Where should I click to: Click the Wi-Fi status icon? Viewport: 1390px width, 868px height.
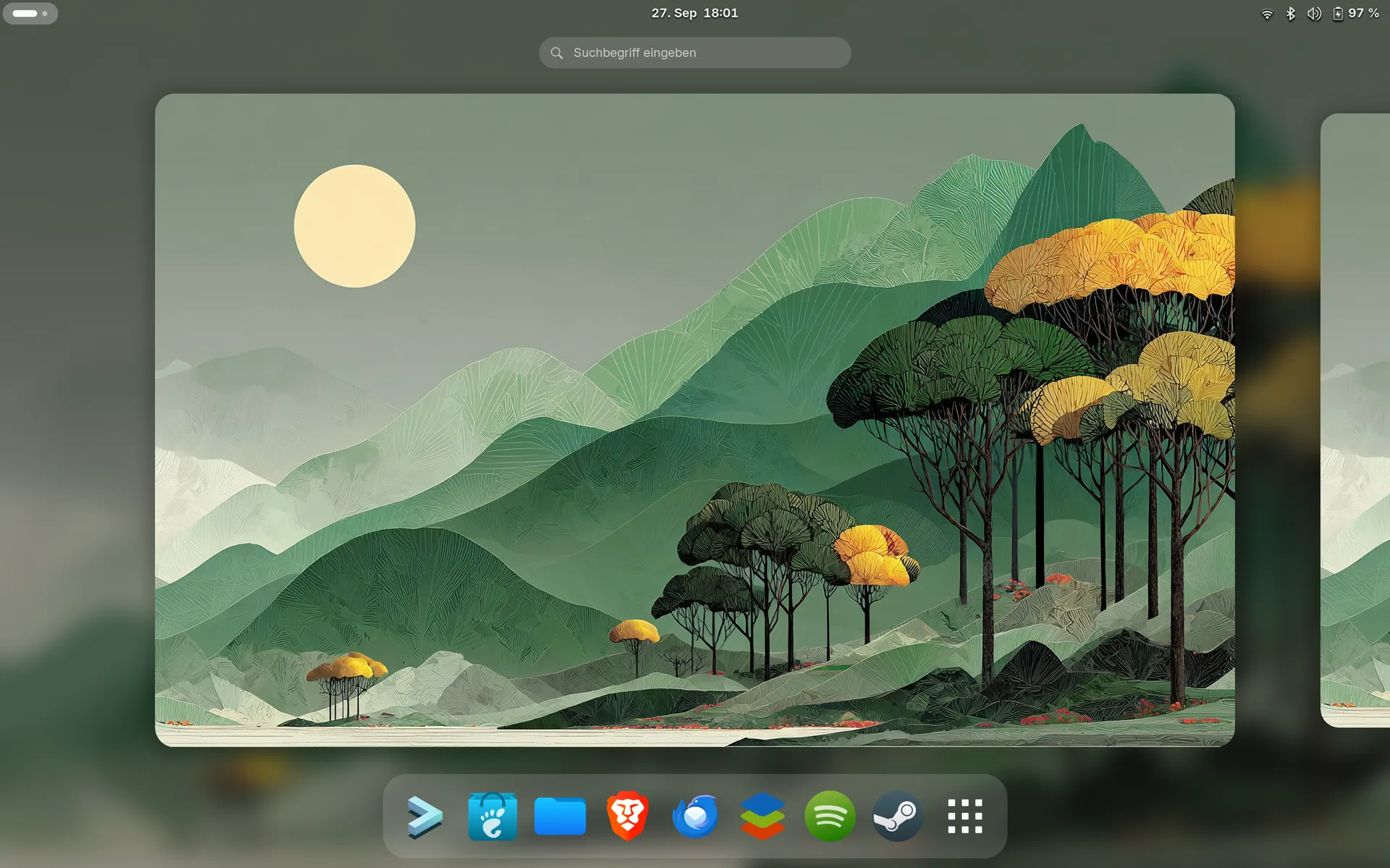(1267, 14)
